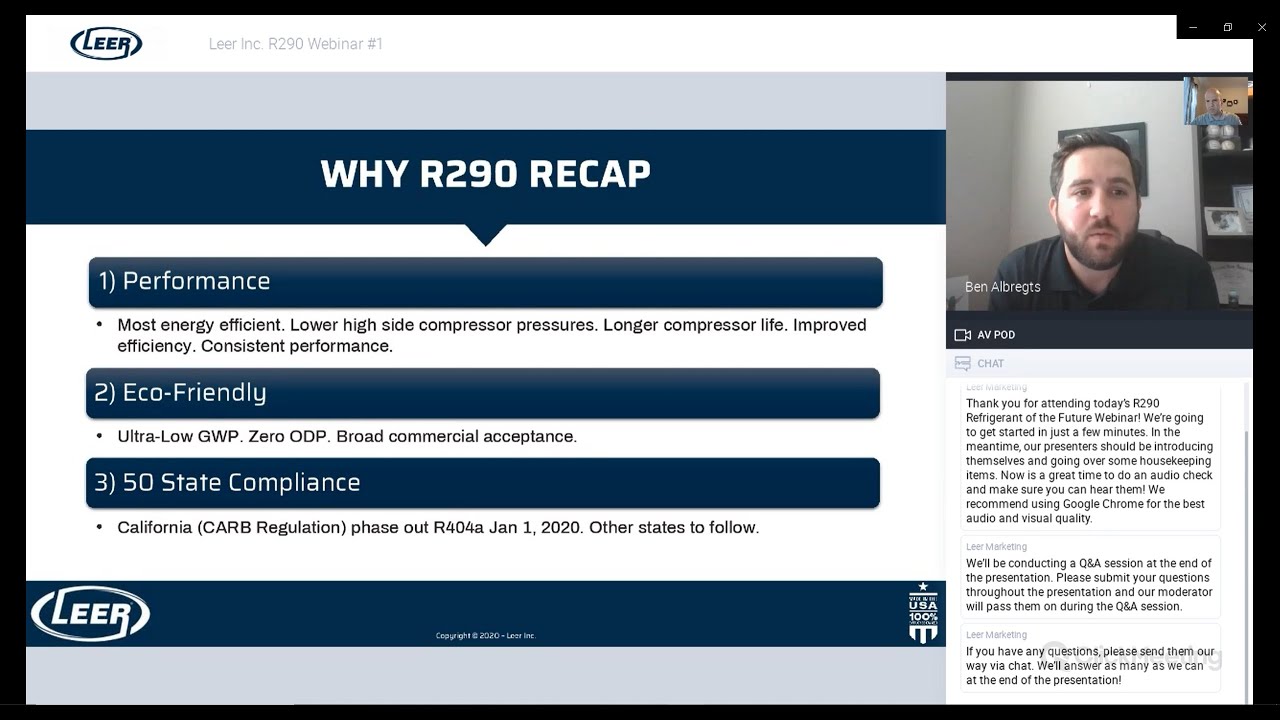Viewport: 1280px width, 720px height.
Task: Click the chat message 'If you have any questions'
Action: click(x=1090, y=658)
